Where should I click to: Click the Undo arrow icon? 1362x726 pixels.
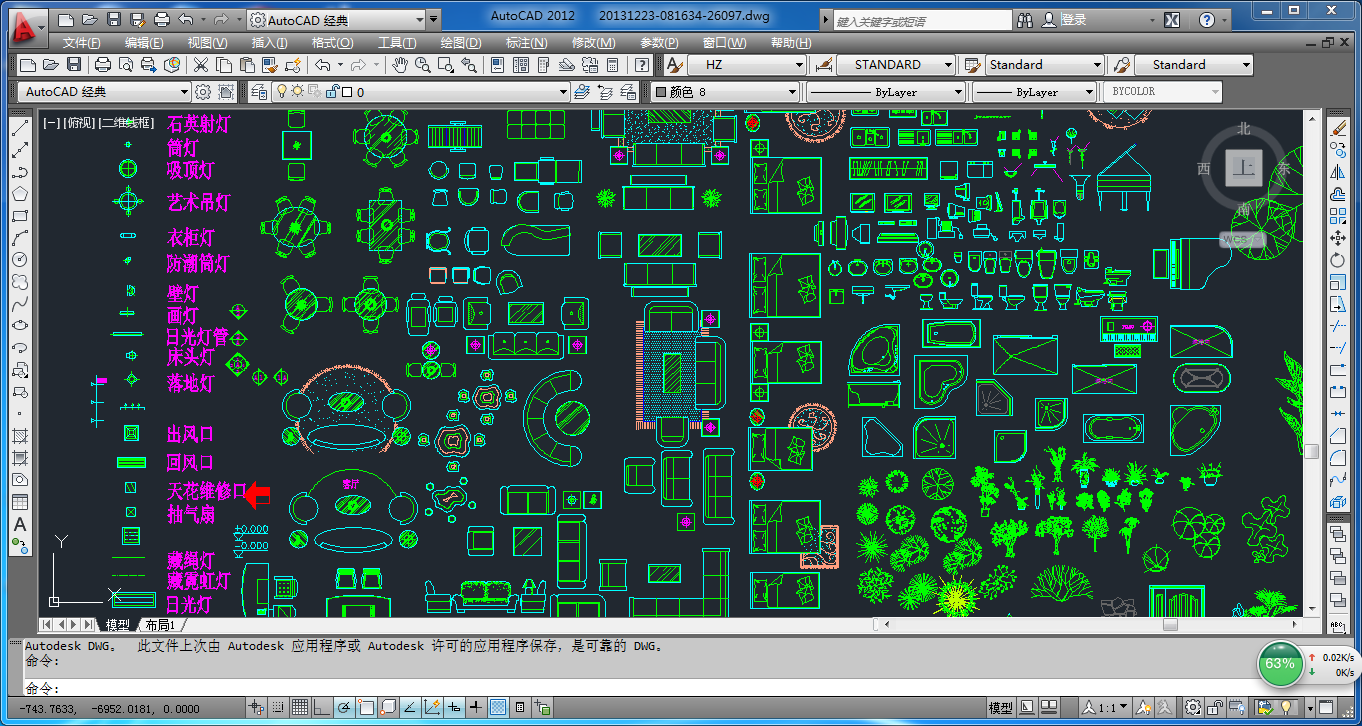[x=322, y=65]
